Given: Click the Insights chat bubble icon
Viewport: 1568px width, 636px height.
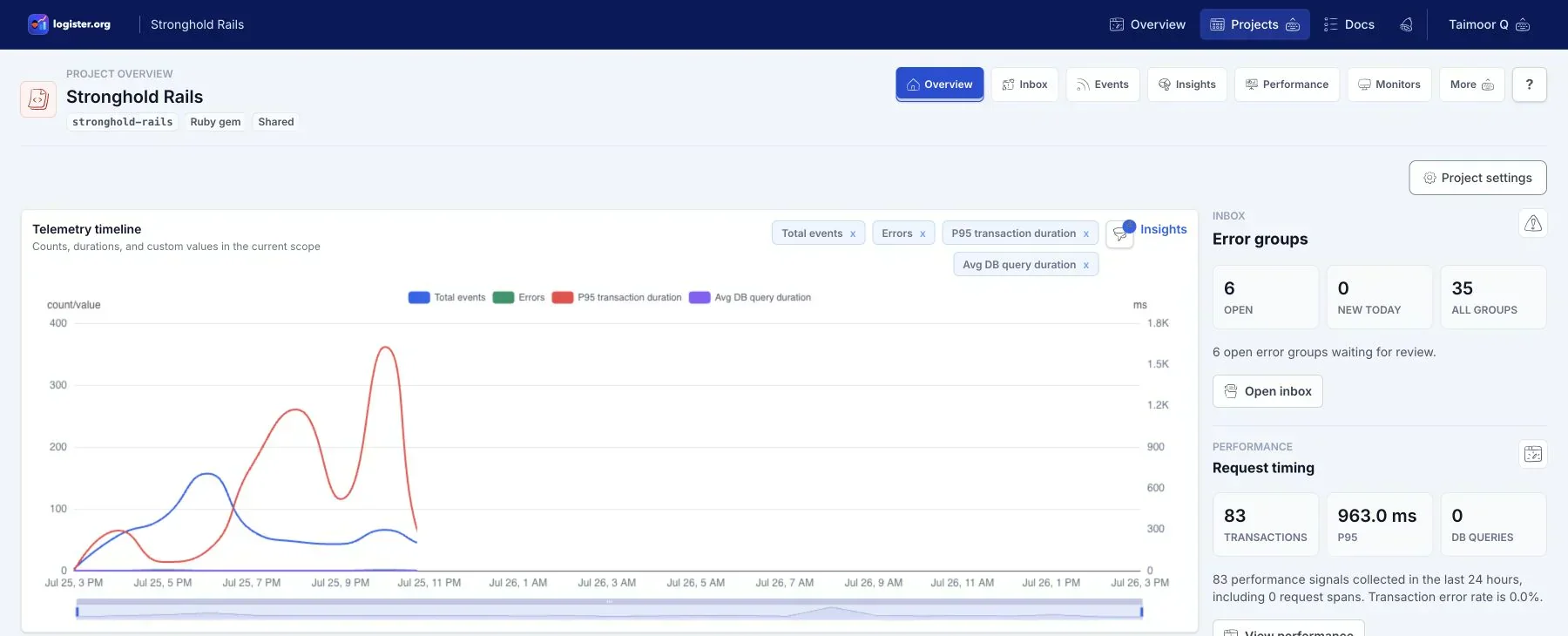Looking at the screenshot, I should click(1120, 233).
